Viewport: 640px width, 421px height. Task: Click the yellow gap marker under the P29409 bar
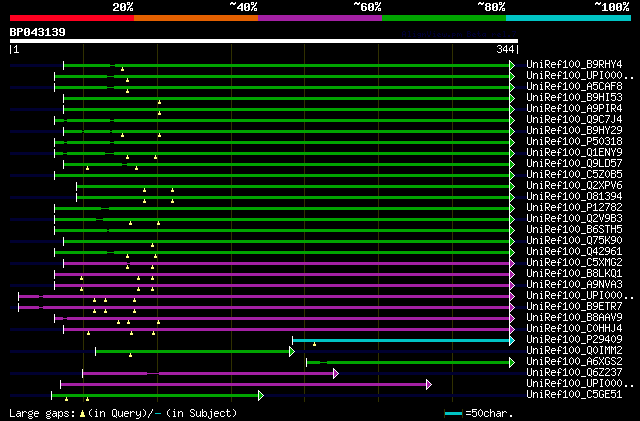(x=314, y=345)
